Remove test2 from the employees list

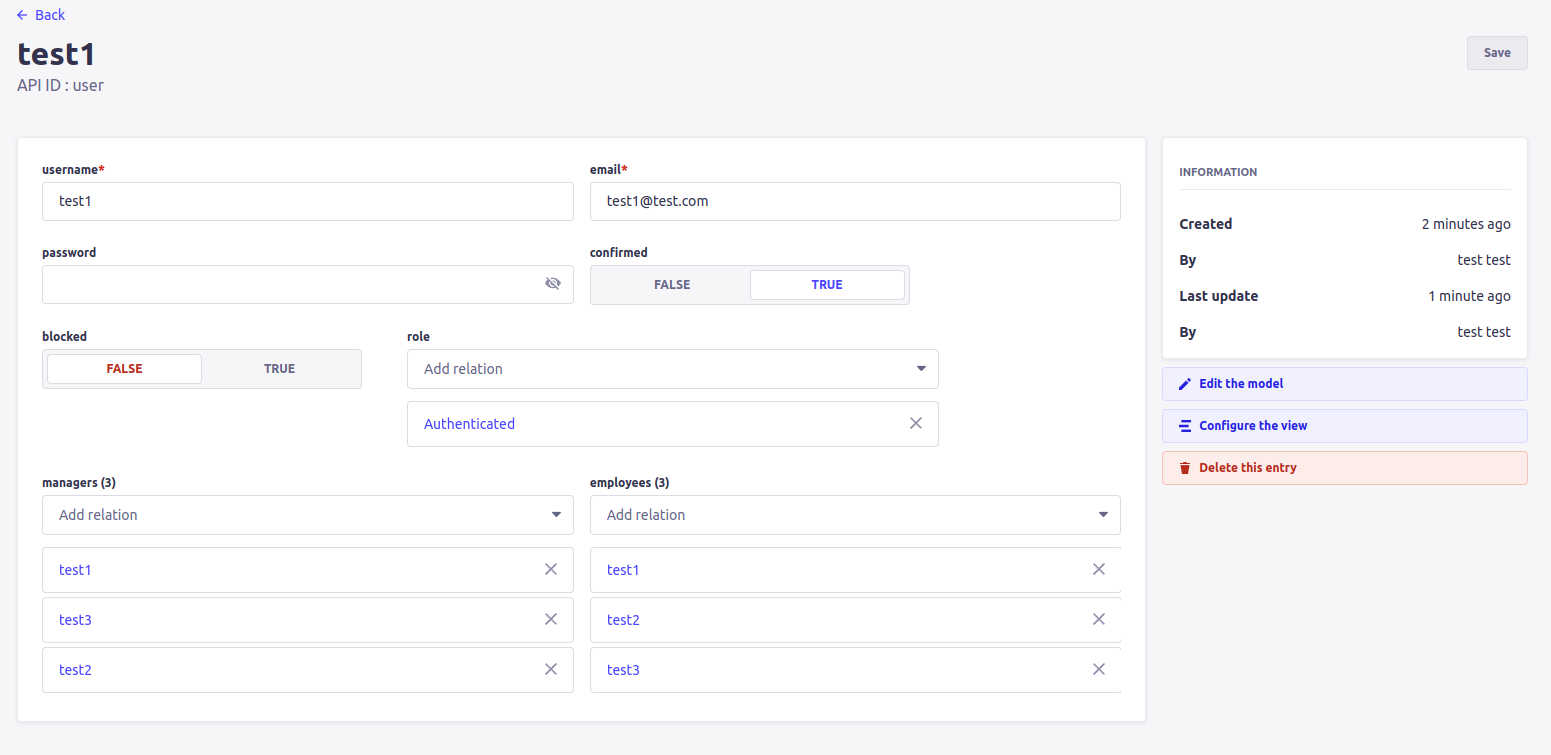coord(1099,619)
